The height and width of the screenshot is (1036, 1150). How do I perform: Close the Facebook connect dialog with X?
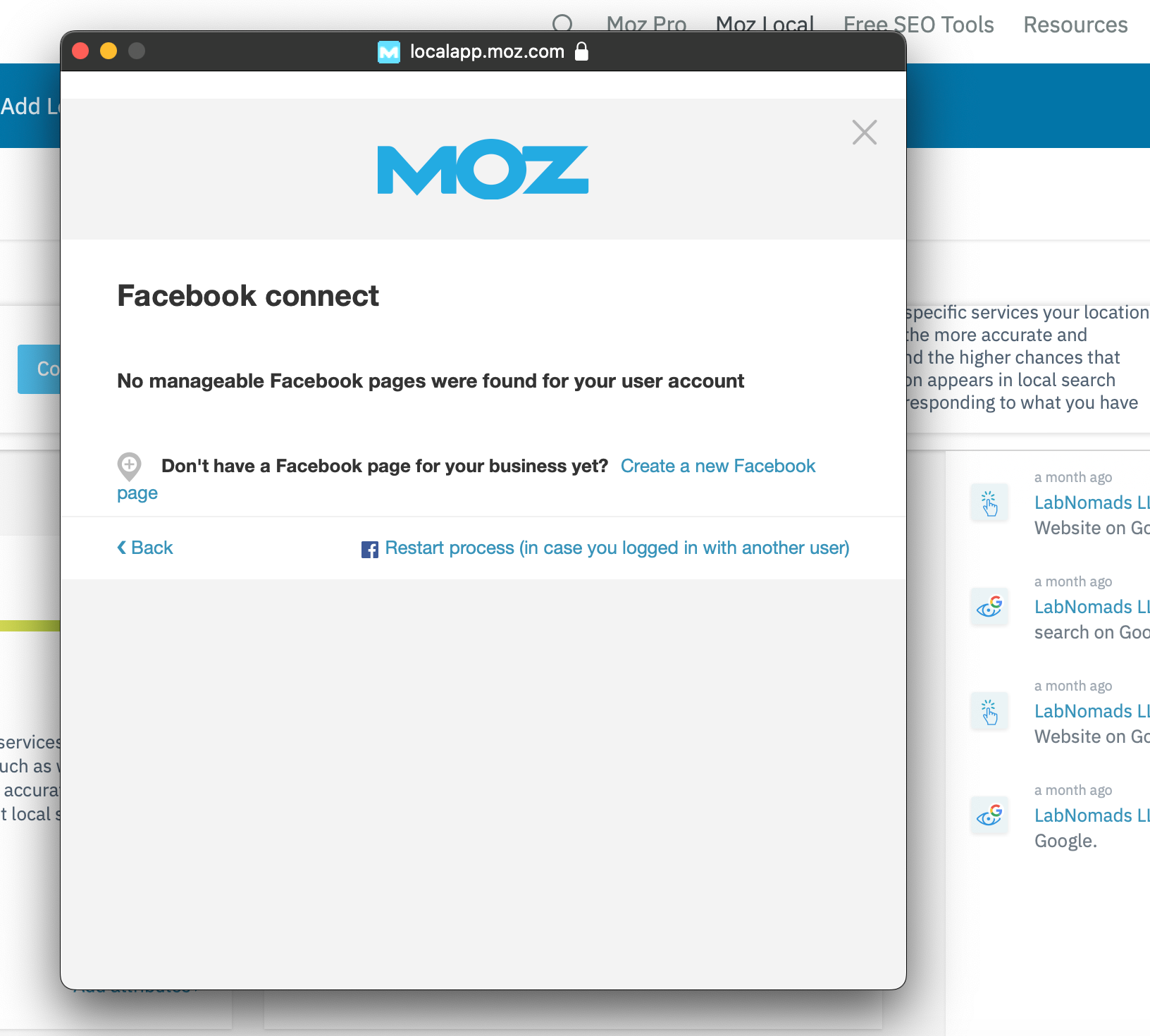click(865, 132)
